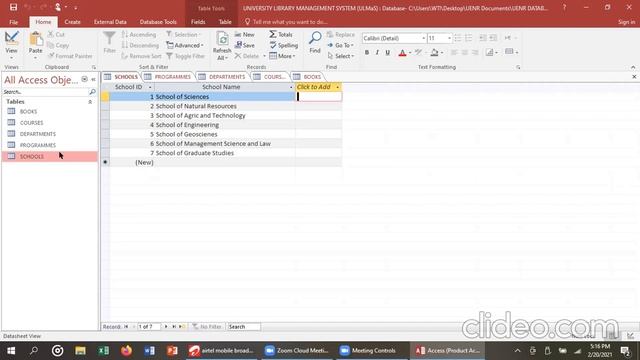
Task: Click the Paste icon
Action: (36, 39)
